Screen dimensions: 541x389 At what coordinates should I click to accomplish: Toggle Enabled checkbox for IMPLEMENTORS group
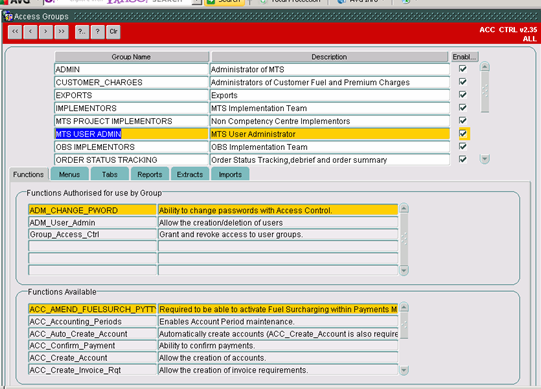point(463,108)
